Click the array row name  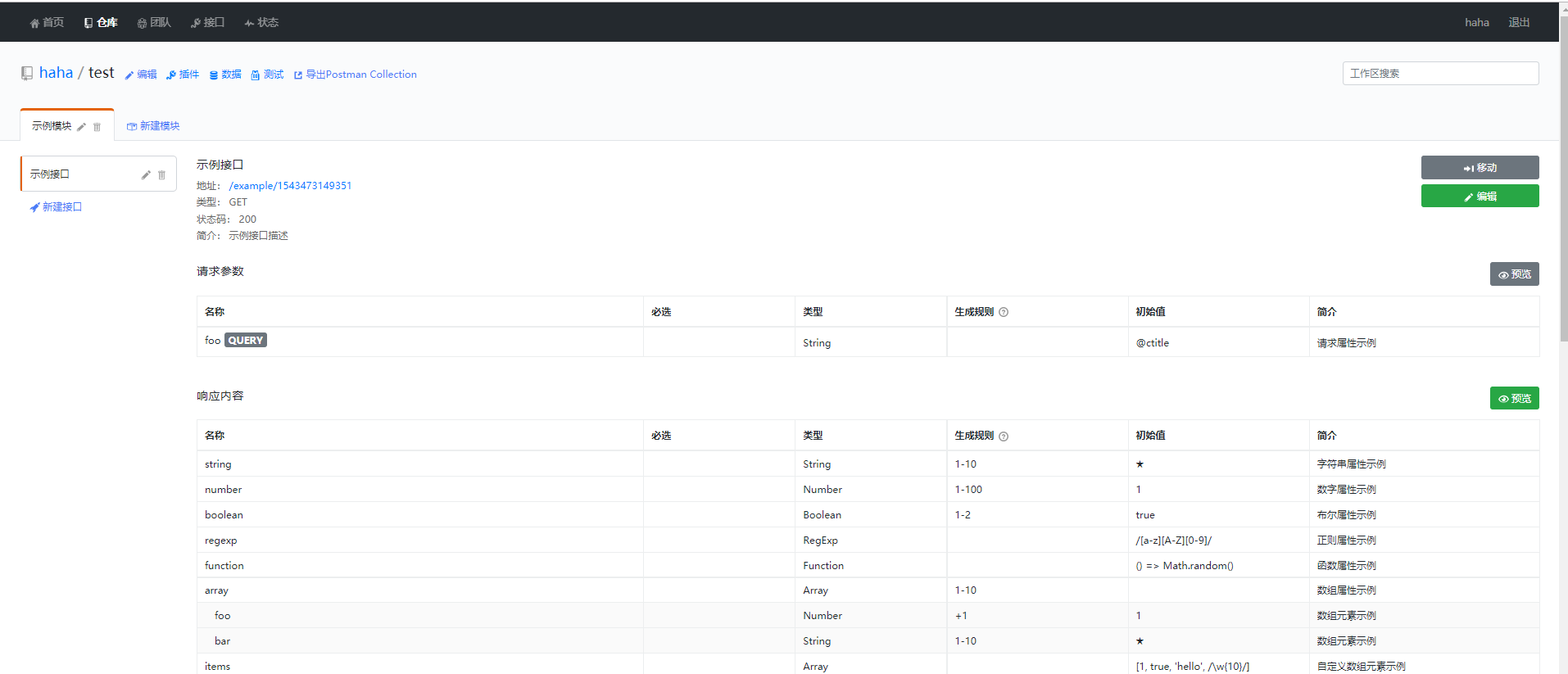click(x=216, y=590)
